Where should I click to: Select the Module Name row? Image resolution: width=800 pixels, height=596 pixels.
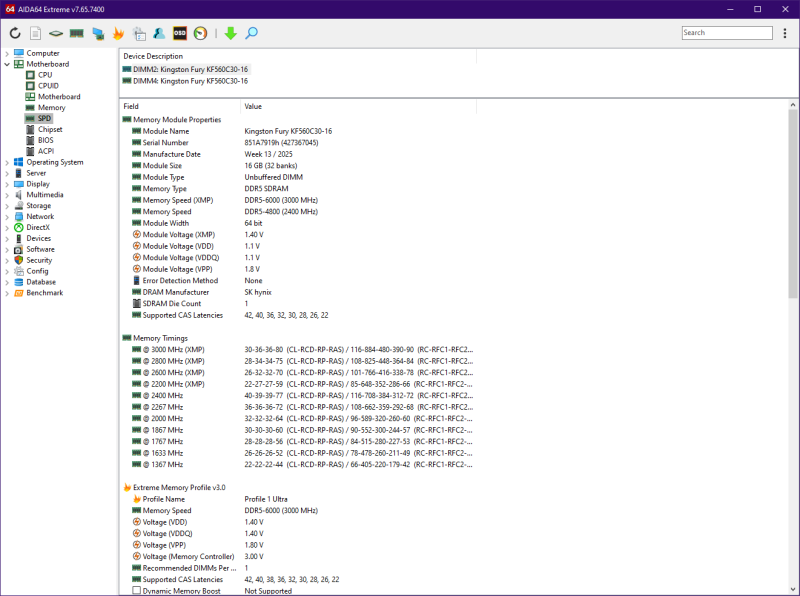298,131
